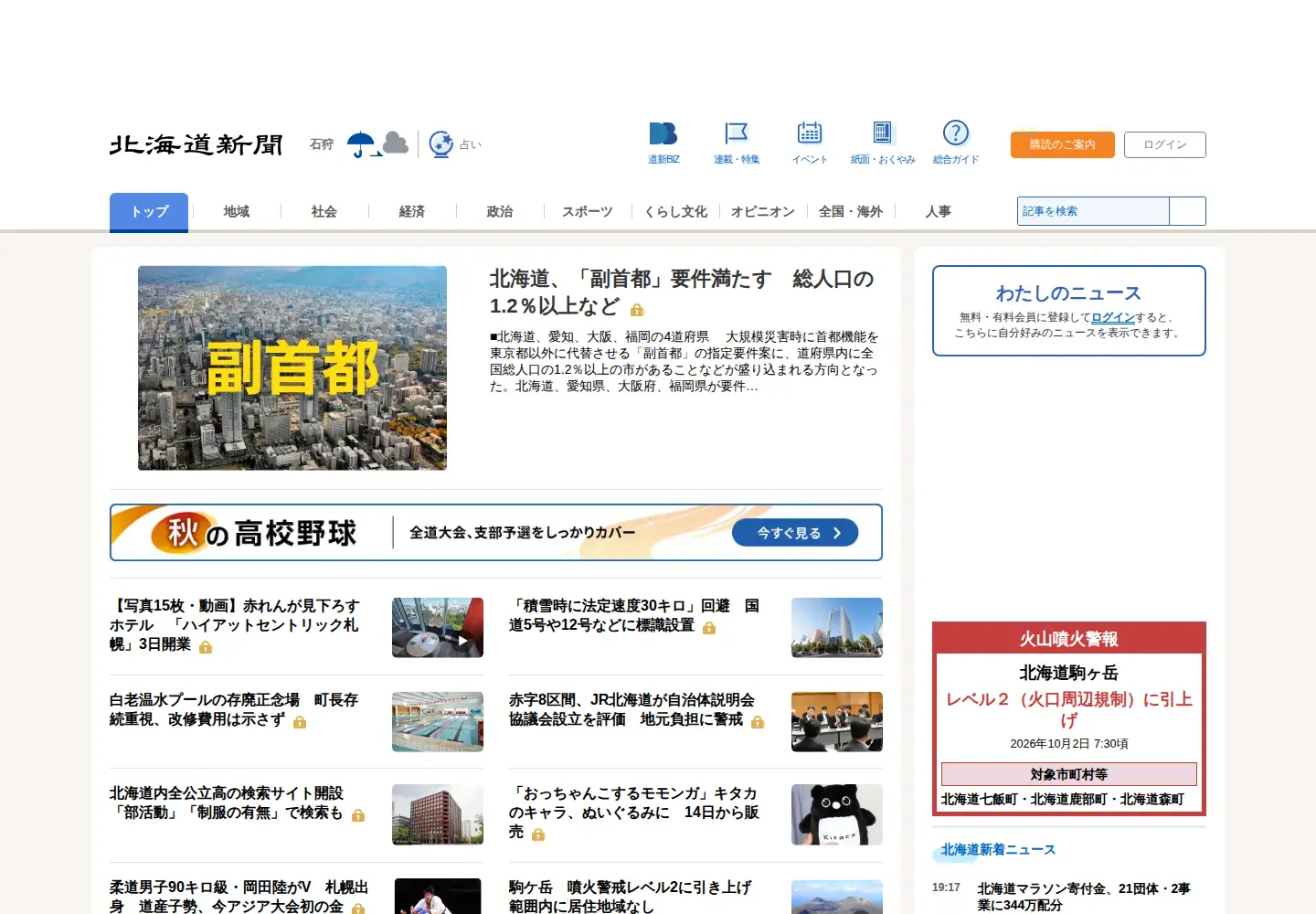Image resolution: width=1316 pixels, height=914 pixels.
Task: Open 副首都 aerial city photo
Action: tap(292, 368)
